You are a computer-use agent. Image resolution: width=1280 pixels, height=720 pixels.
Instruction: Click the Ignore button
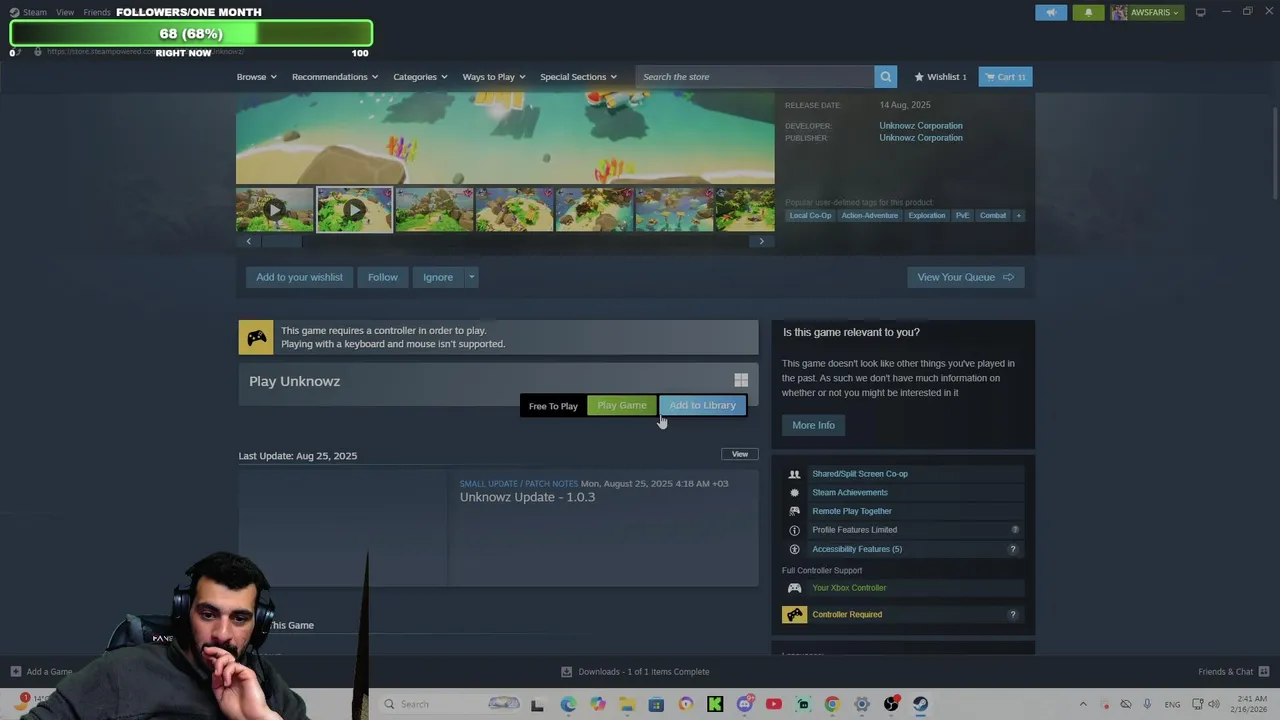click(438, 277)
